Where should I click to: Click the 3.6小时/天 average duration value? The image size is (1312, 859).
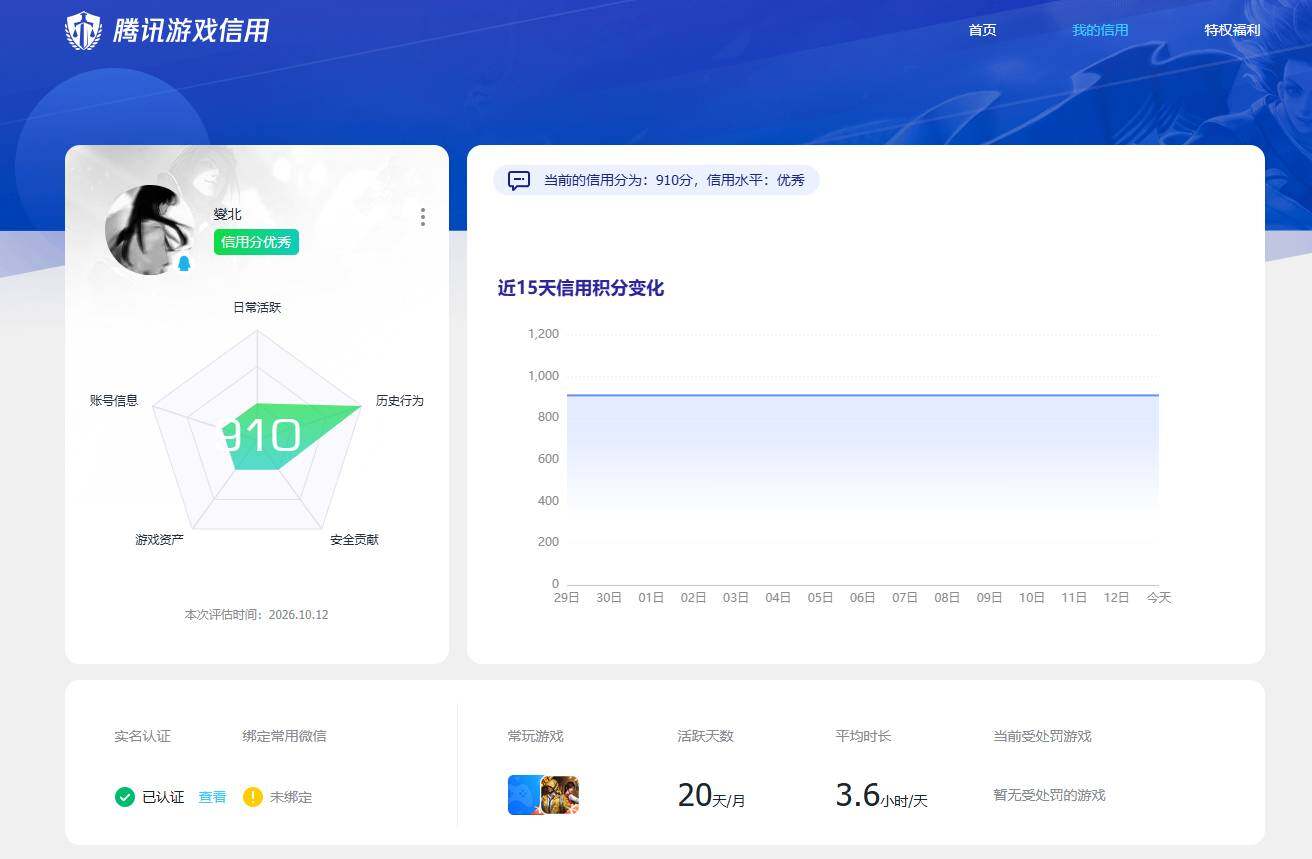[x=882, y=796]
